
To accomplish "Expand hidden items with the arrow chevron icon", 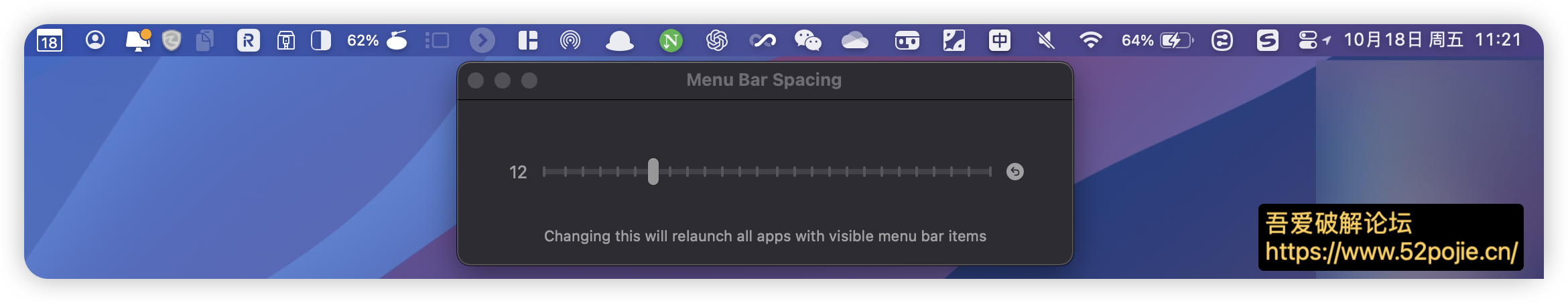I will 482,41.
